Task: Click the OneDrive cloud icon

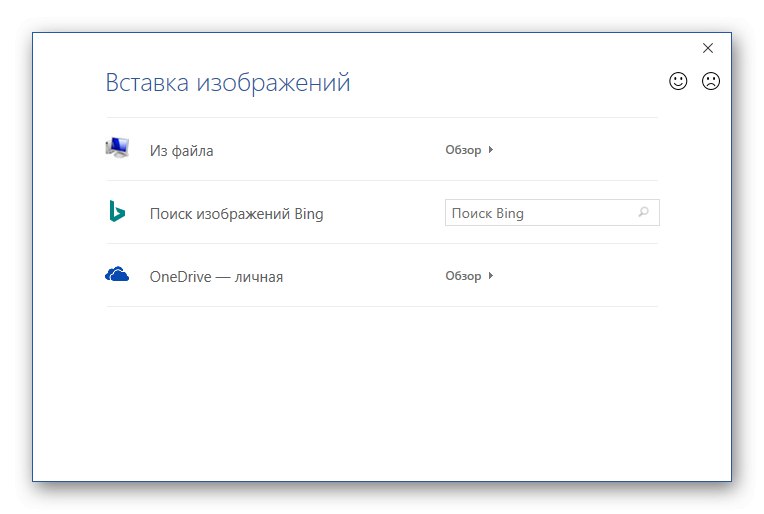Action: coord(117,274)
